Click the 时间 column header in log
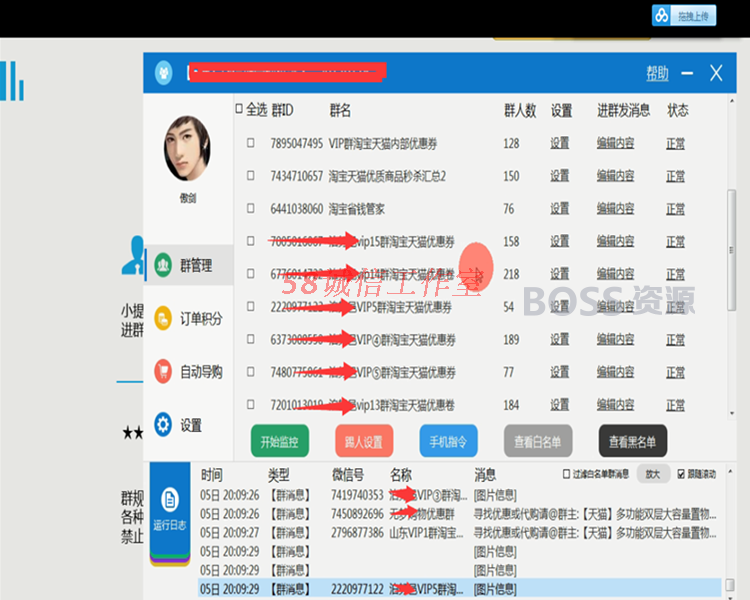 [212, 475]
